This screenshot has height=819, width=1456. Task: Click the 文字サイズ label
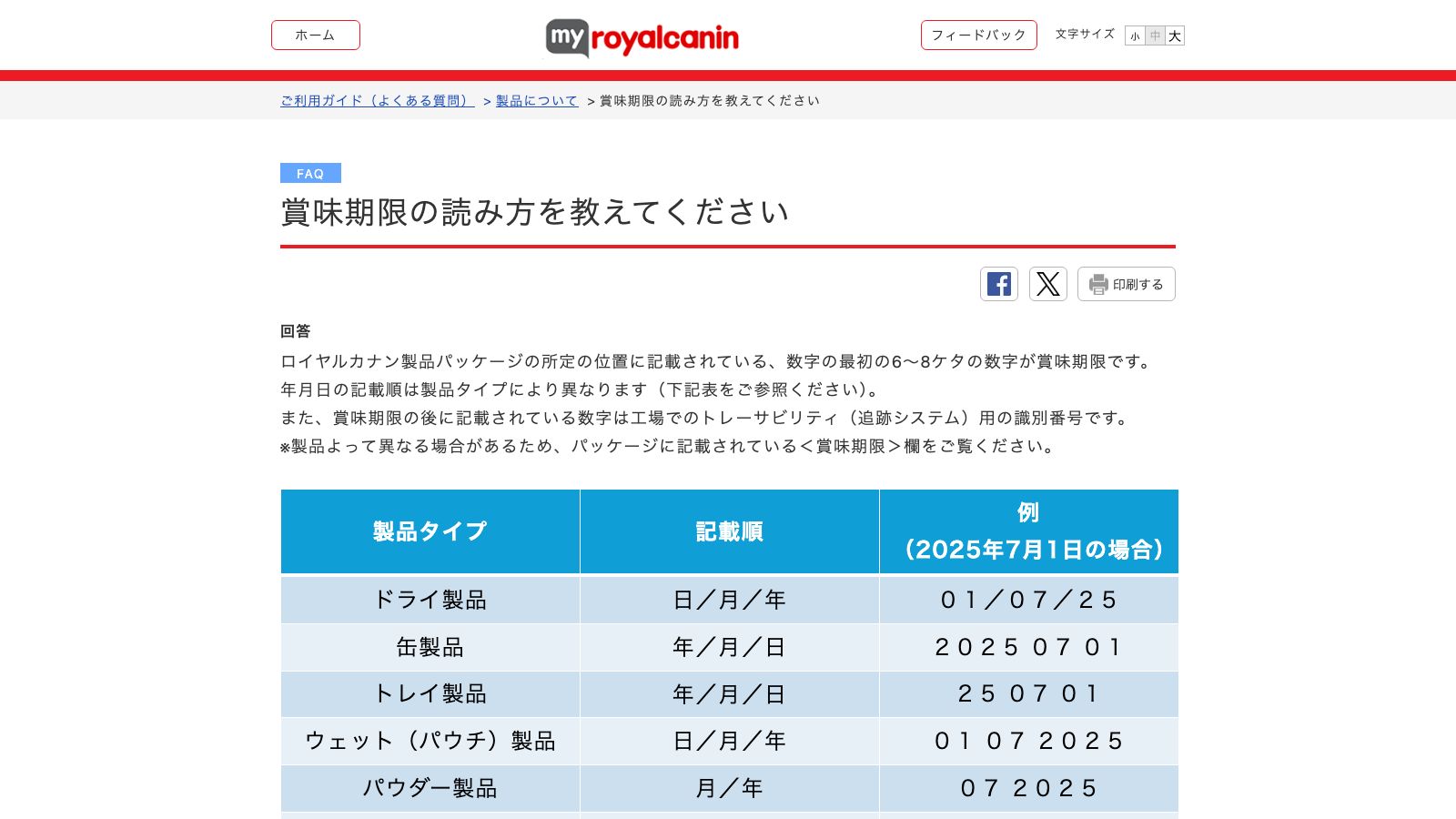pos(1085,35)
